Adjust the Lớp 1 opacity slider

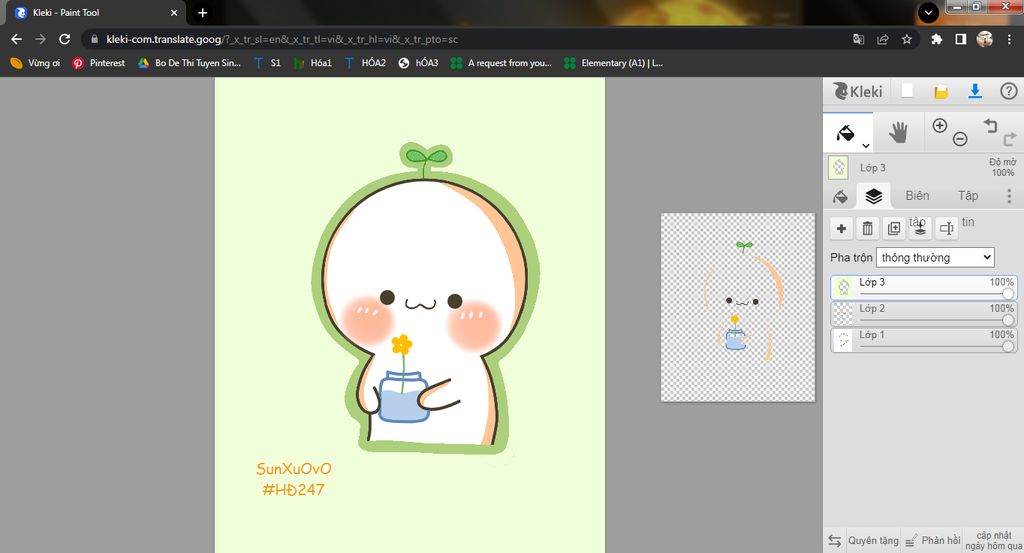point(1008,346)
